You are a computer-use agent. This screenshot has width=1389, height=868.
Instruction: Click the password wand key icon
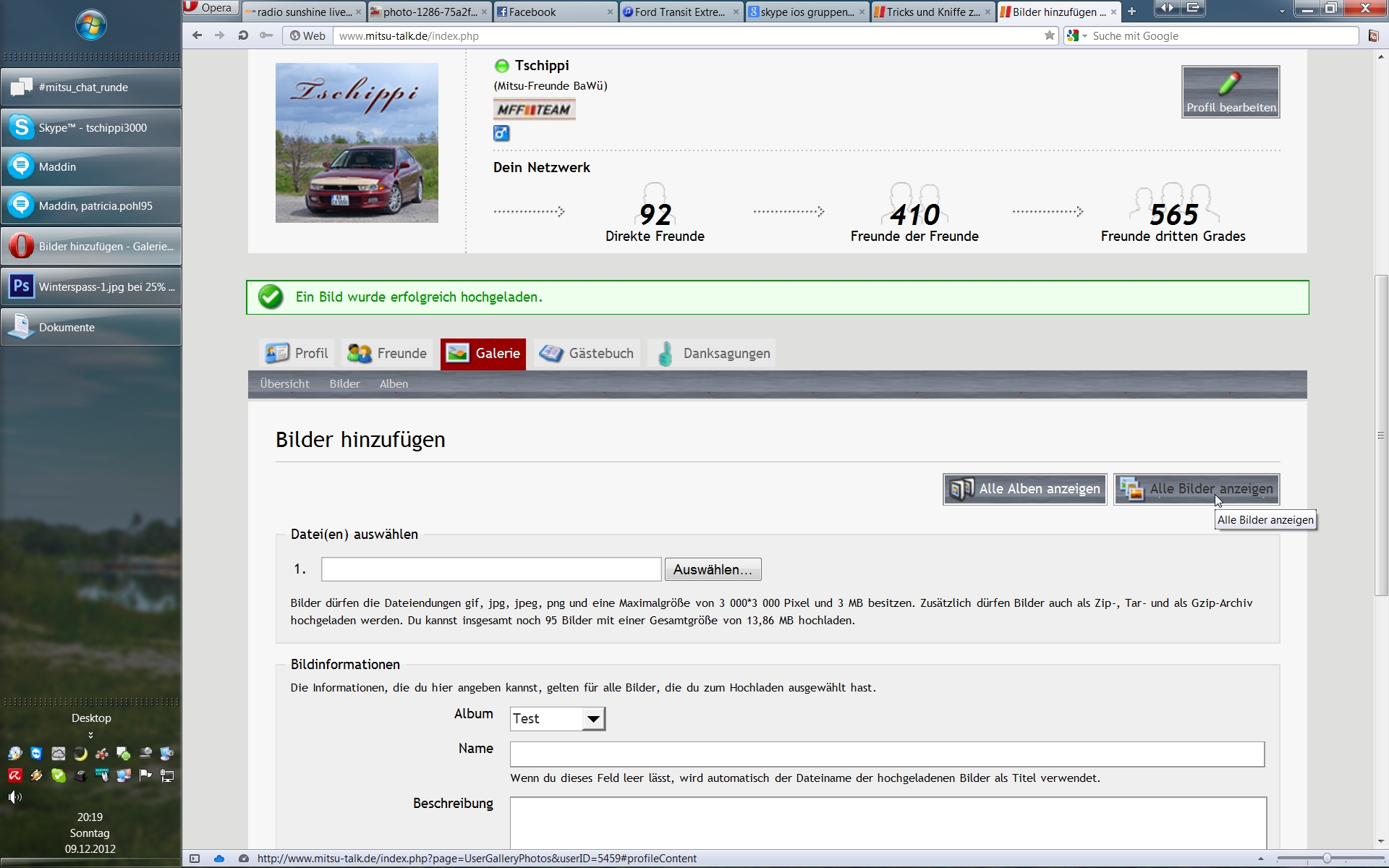[x=266, y=35]
